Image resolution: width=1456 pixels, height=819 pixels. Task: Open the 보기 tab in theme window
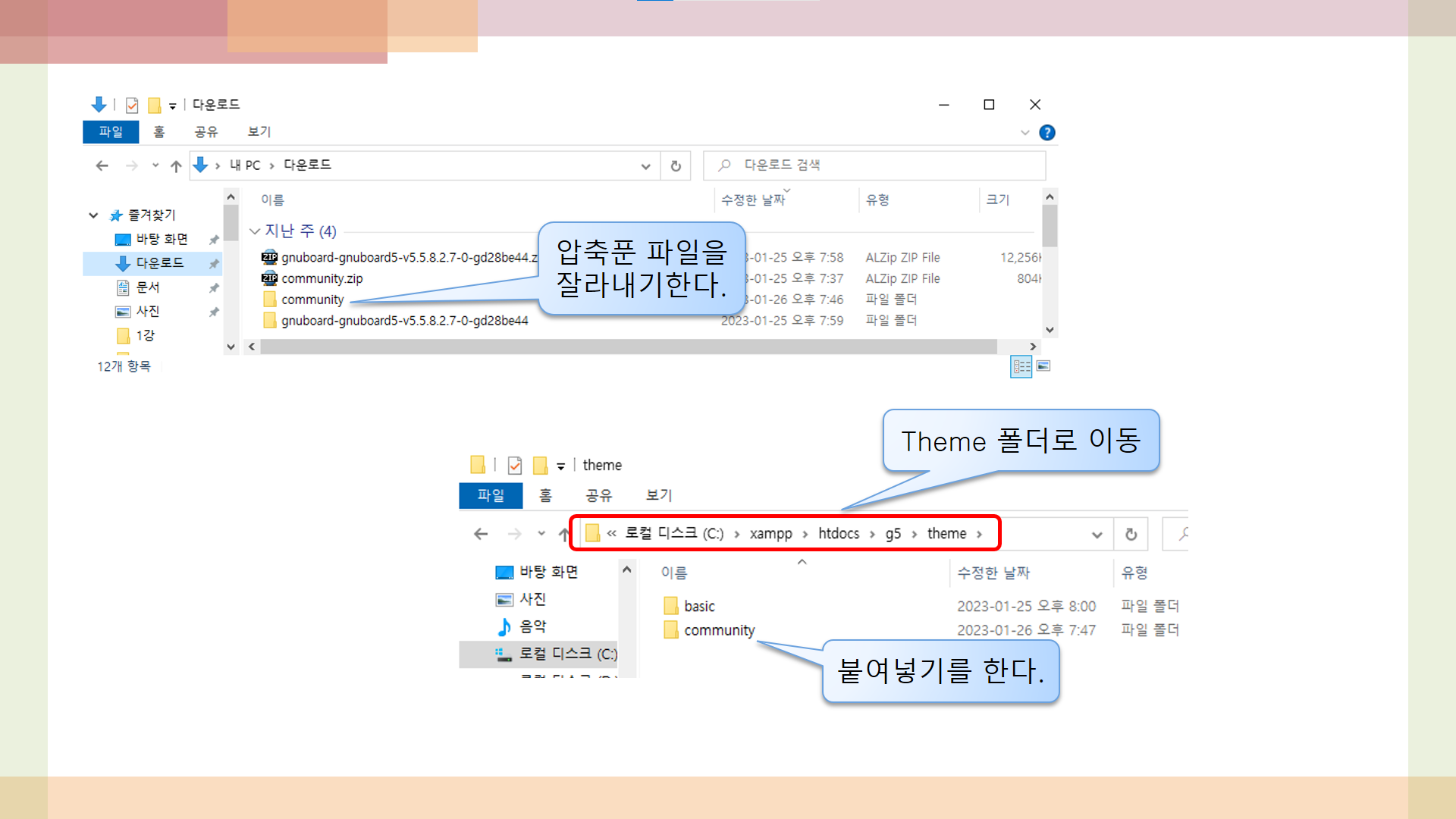658,495
